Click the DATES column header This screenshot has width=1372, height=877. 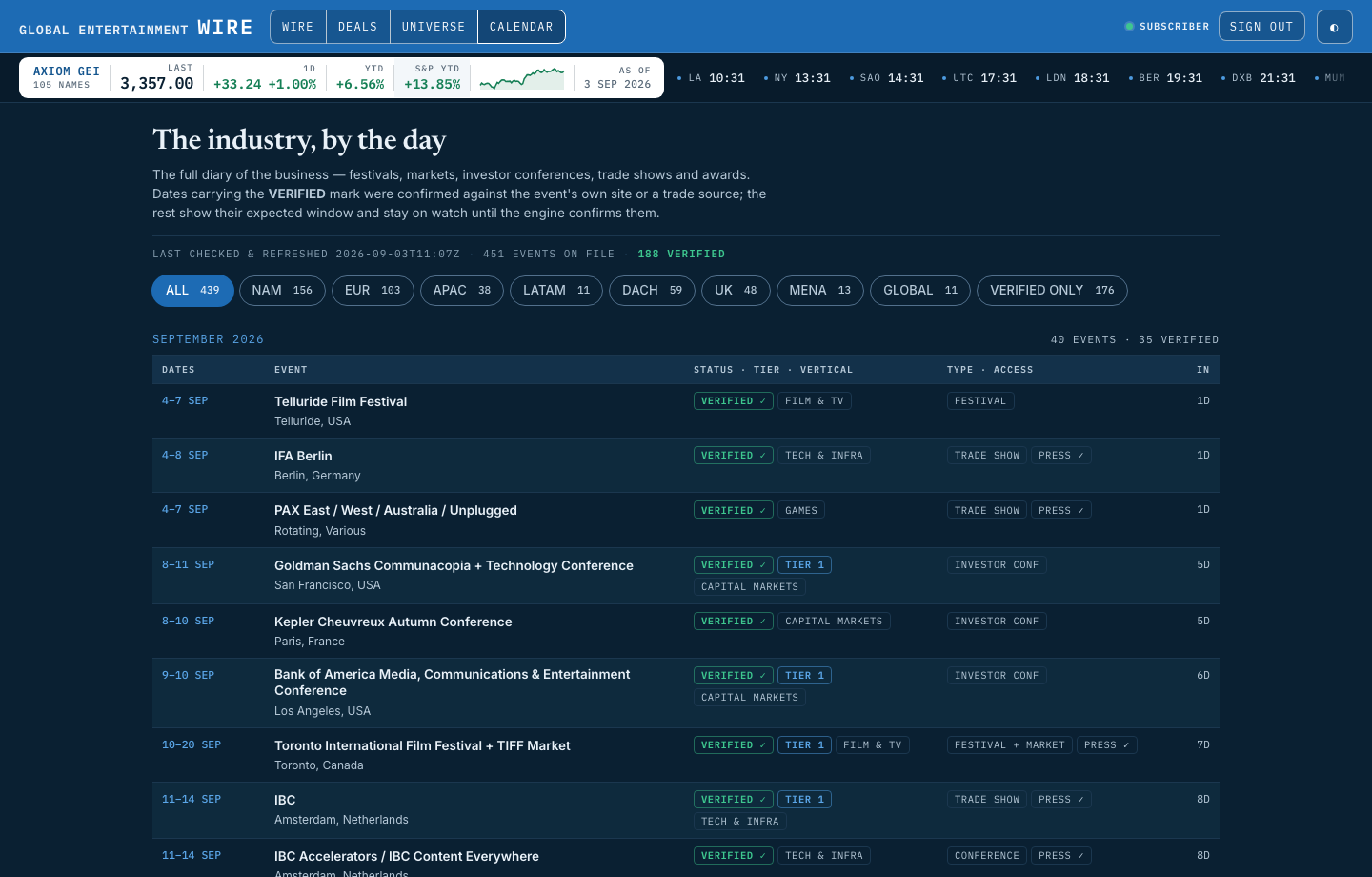[x=178, y=370]
